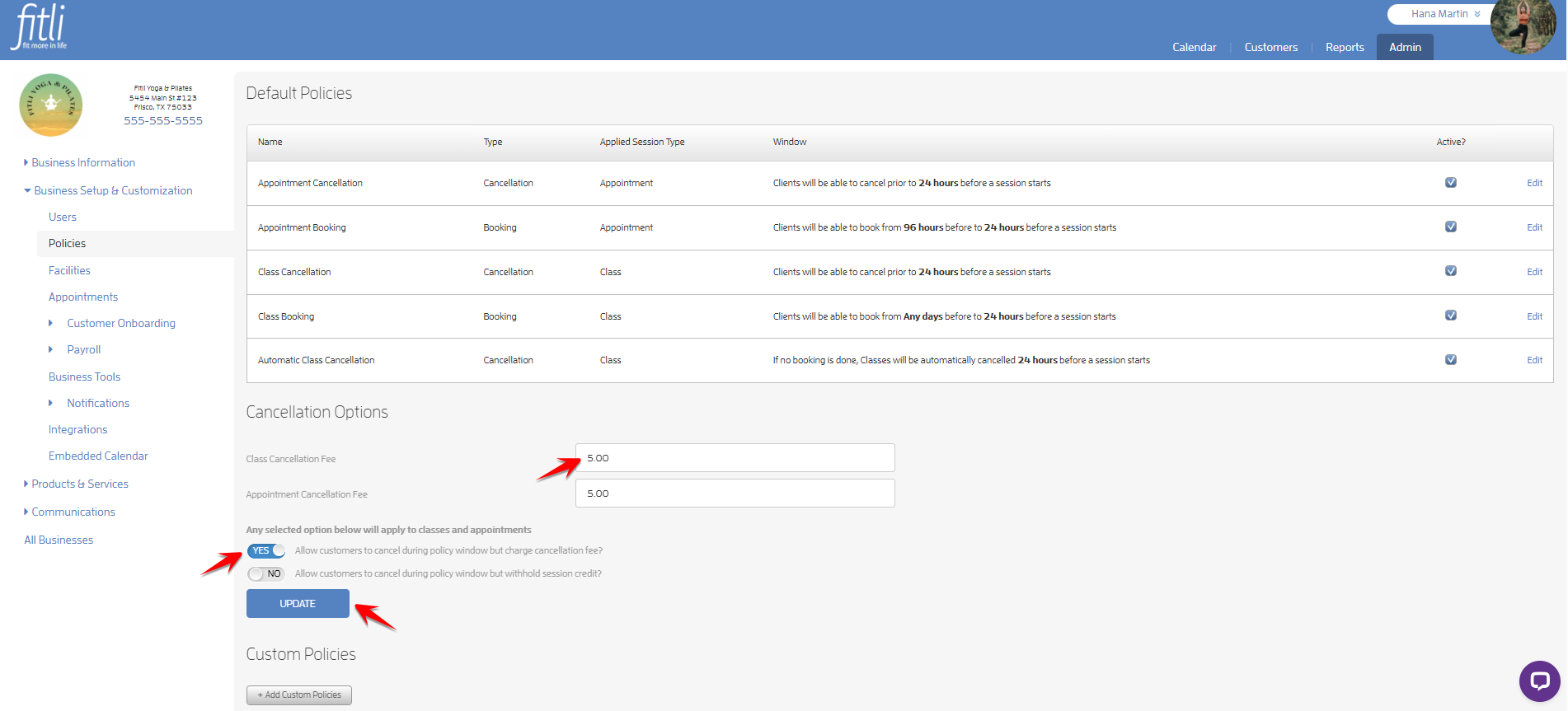Open the chat support bubble icon

click(1539, 681)
